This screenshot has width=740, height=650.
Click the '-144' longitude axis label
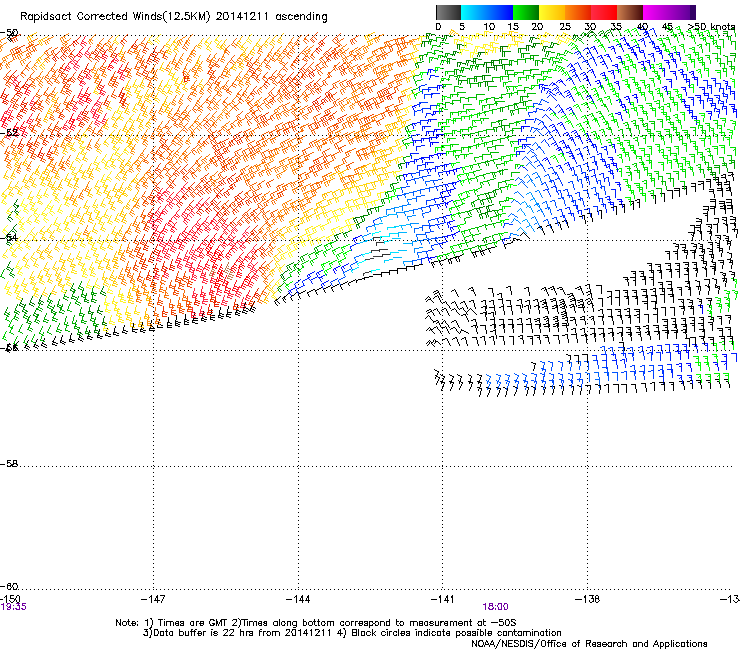(298, 599)
